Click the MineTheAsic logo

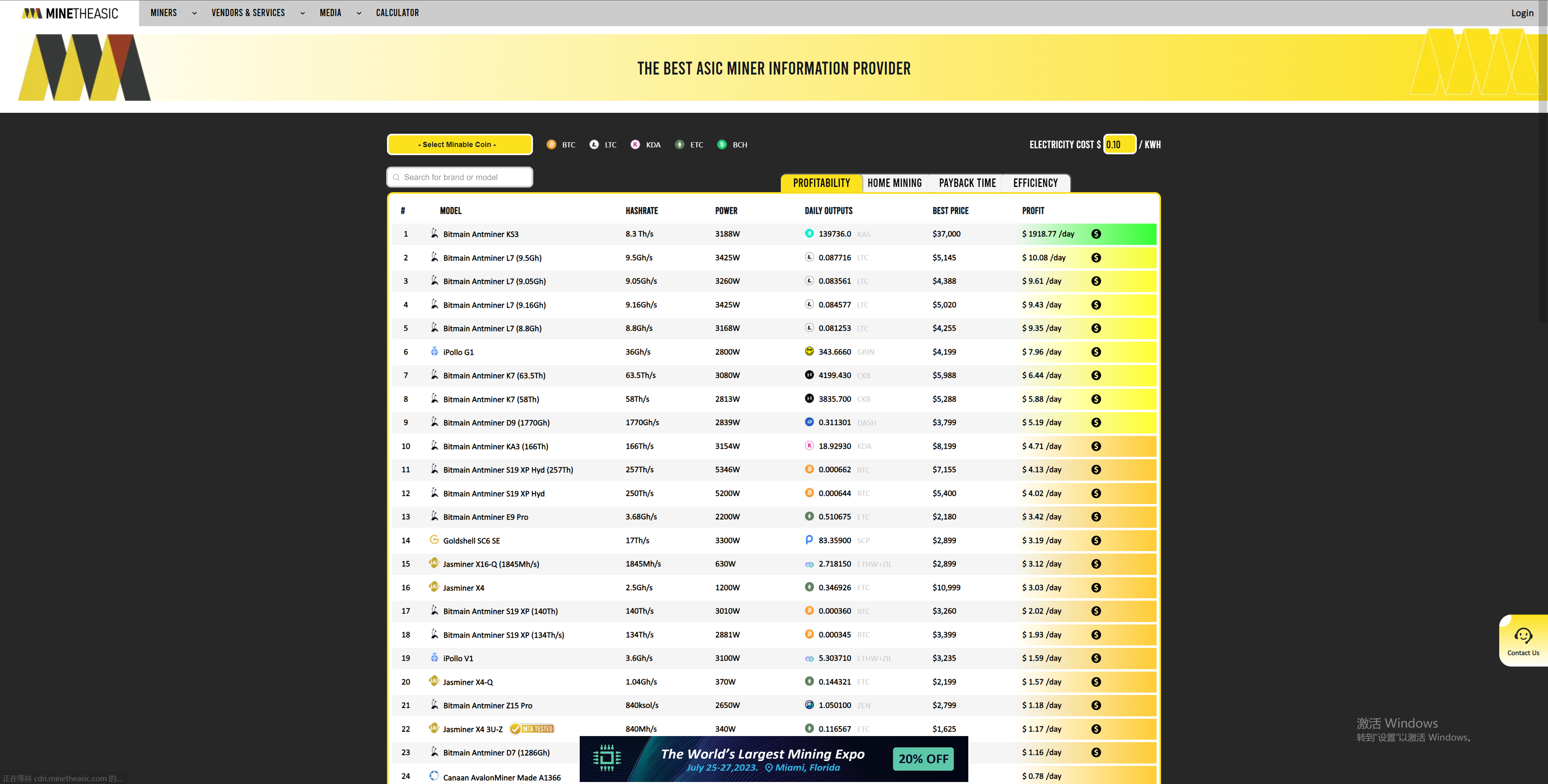tap(70, 13)
